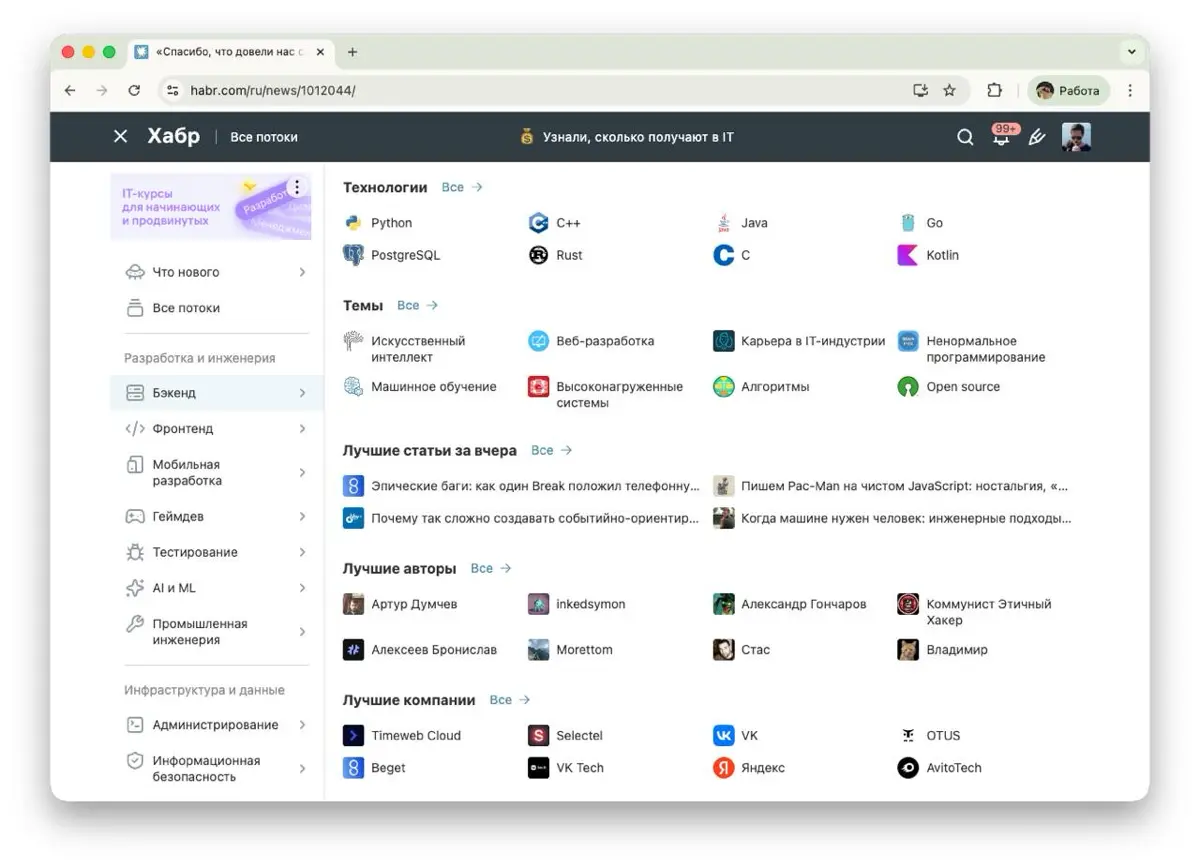The width and height of the screenshot is (1200, 868).
Task: Click the write-post pen icon
Action: coord(1037,137)
